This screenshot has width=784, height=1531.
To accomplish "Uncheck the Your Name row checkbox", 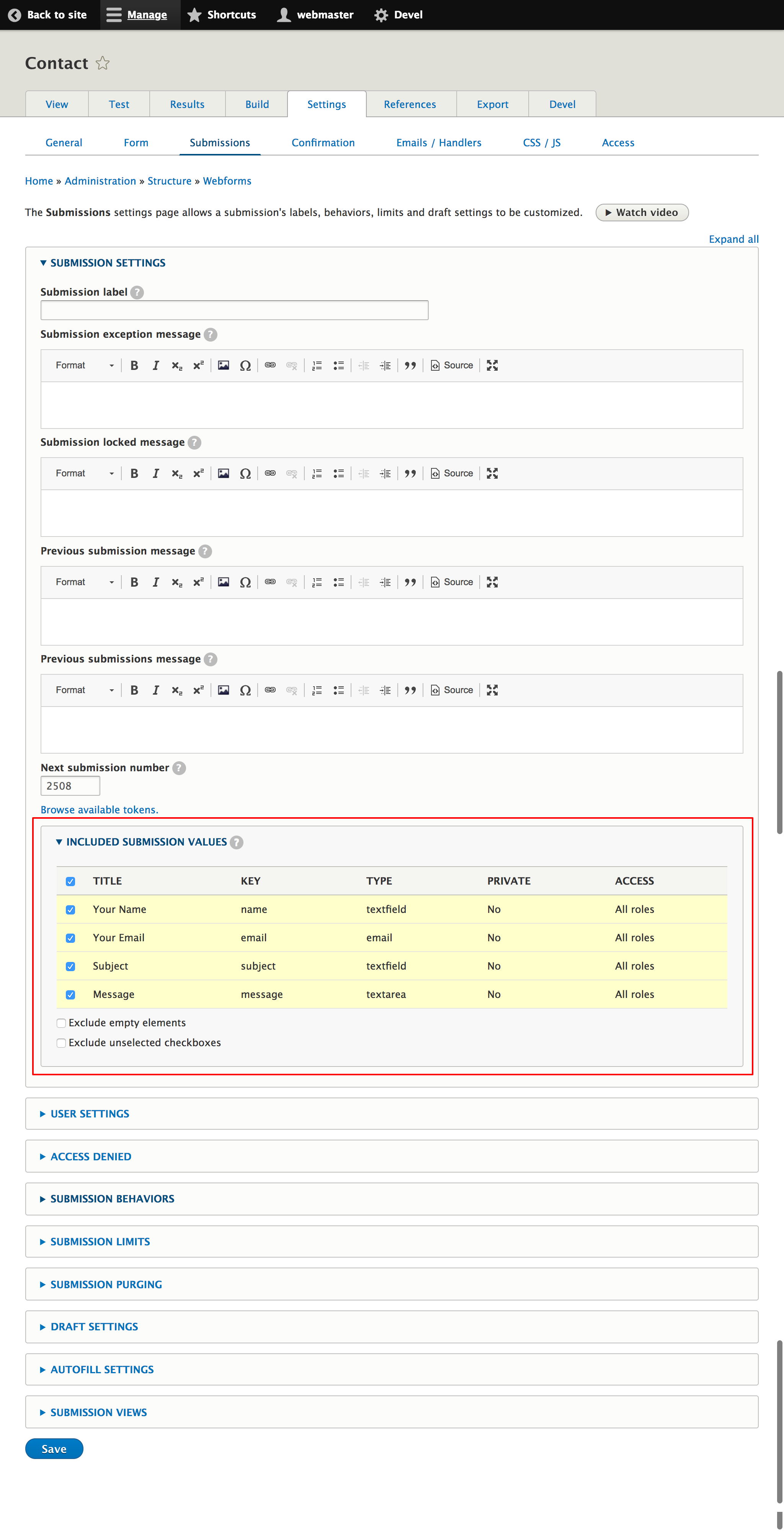I will (71, 910).
